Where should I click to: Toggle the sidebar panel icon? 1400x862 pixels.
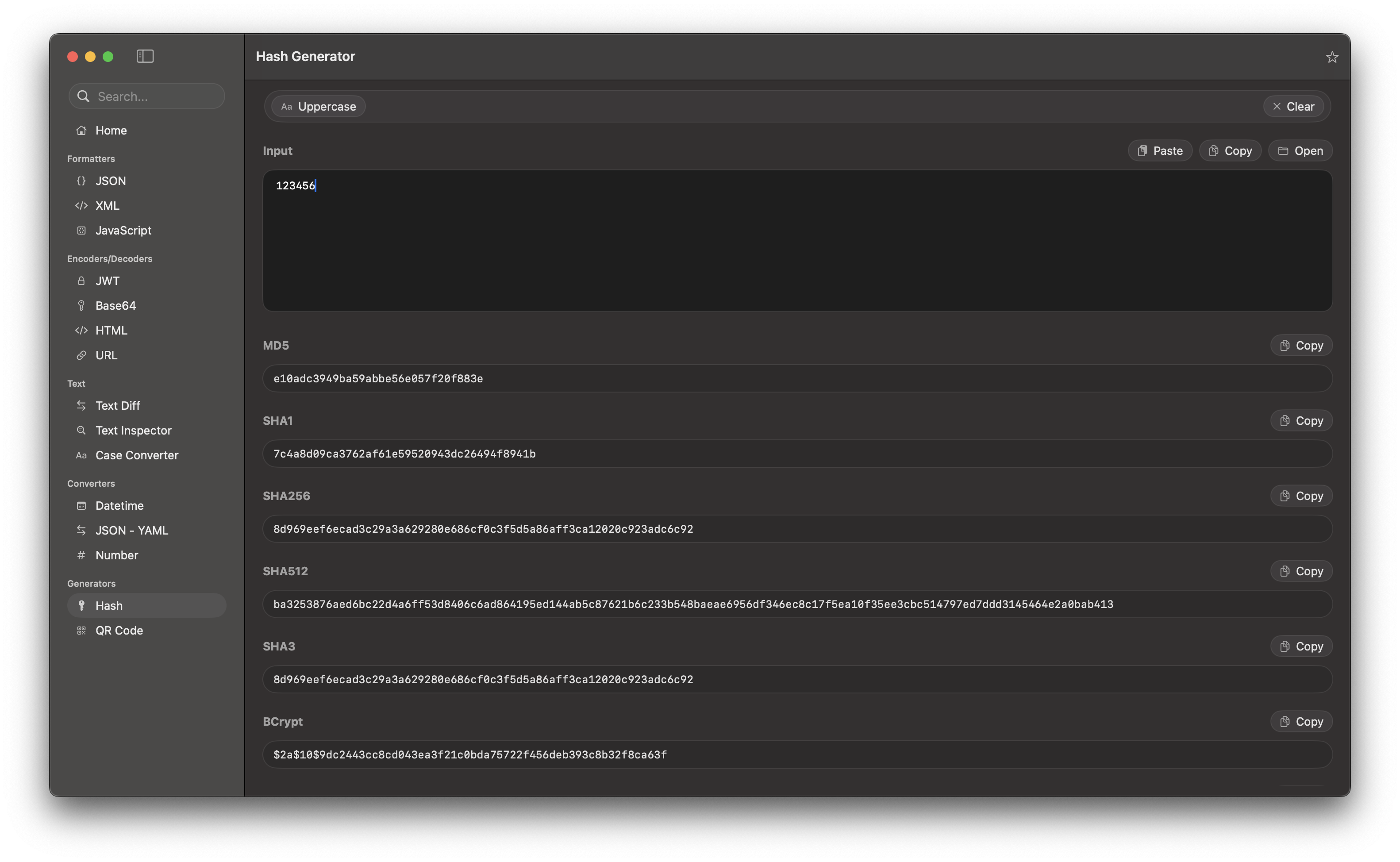tap(145, 56)
